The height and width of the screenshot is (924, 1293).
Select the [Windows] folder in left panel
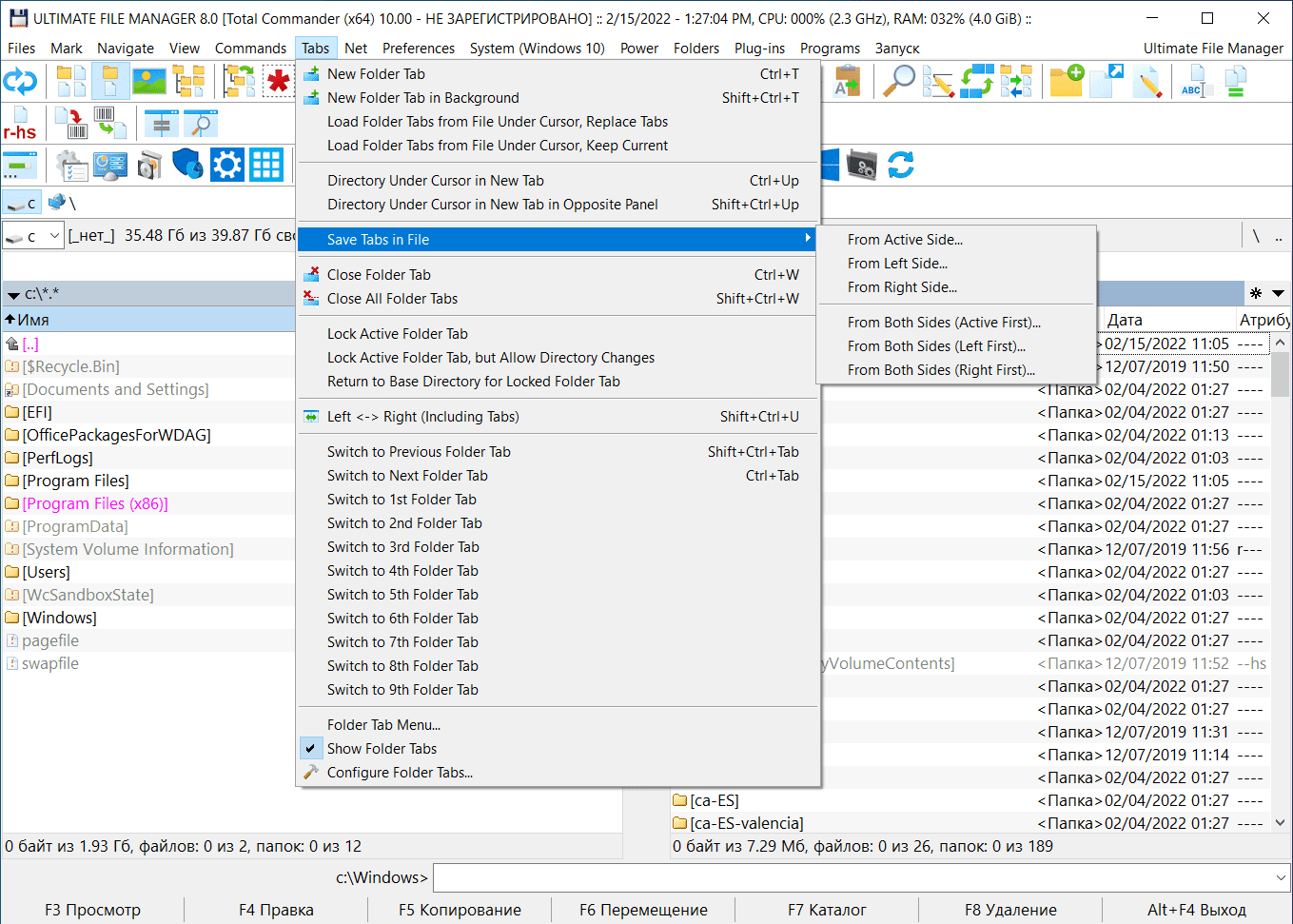(x=59, y=618)
